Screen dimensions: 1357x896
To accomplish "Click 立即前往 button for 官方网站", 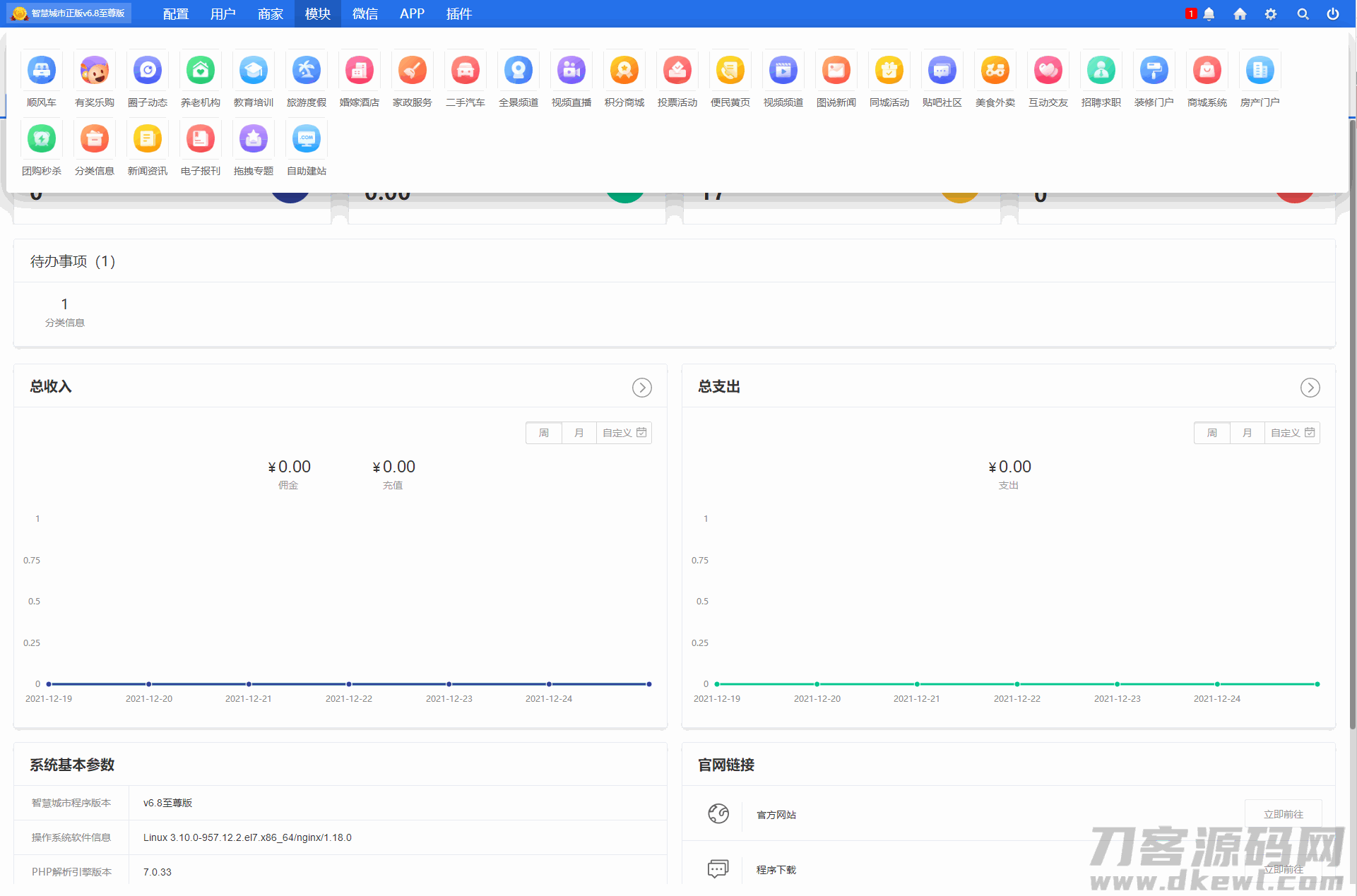I will [1283, 814].
